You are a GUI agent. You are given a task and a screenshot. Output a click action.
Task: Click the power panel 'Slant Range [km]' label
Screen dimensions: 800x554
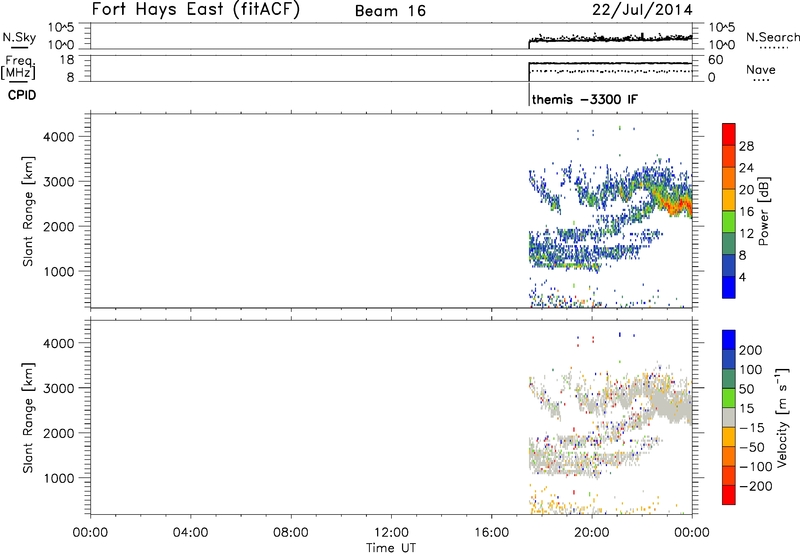coord(28,211)
